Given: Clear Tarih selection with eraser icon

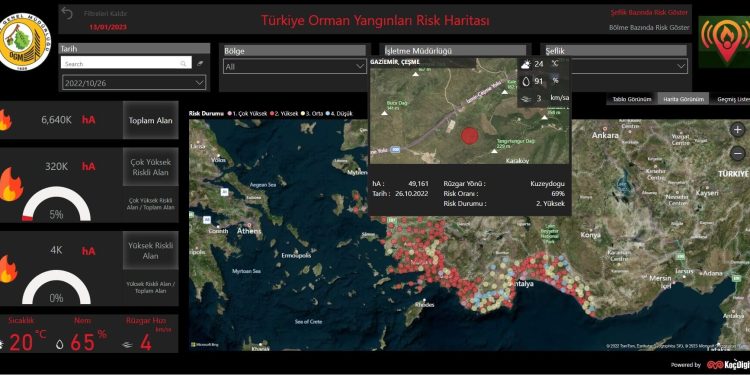Looking at the screenshot, I should click(x=200, y=63).
